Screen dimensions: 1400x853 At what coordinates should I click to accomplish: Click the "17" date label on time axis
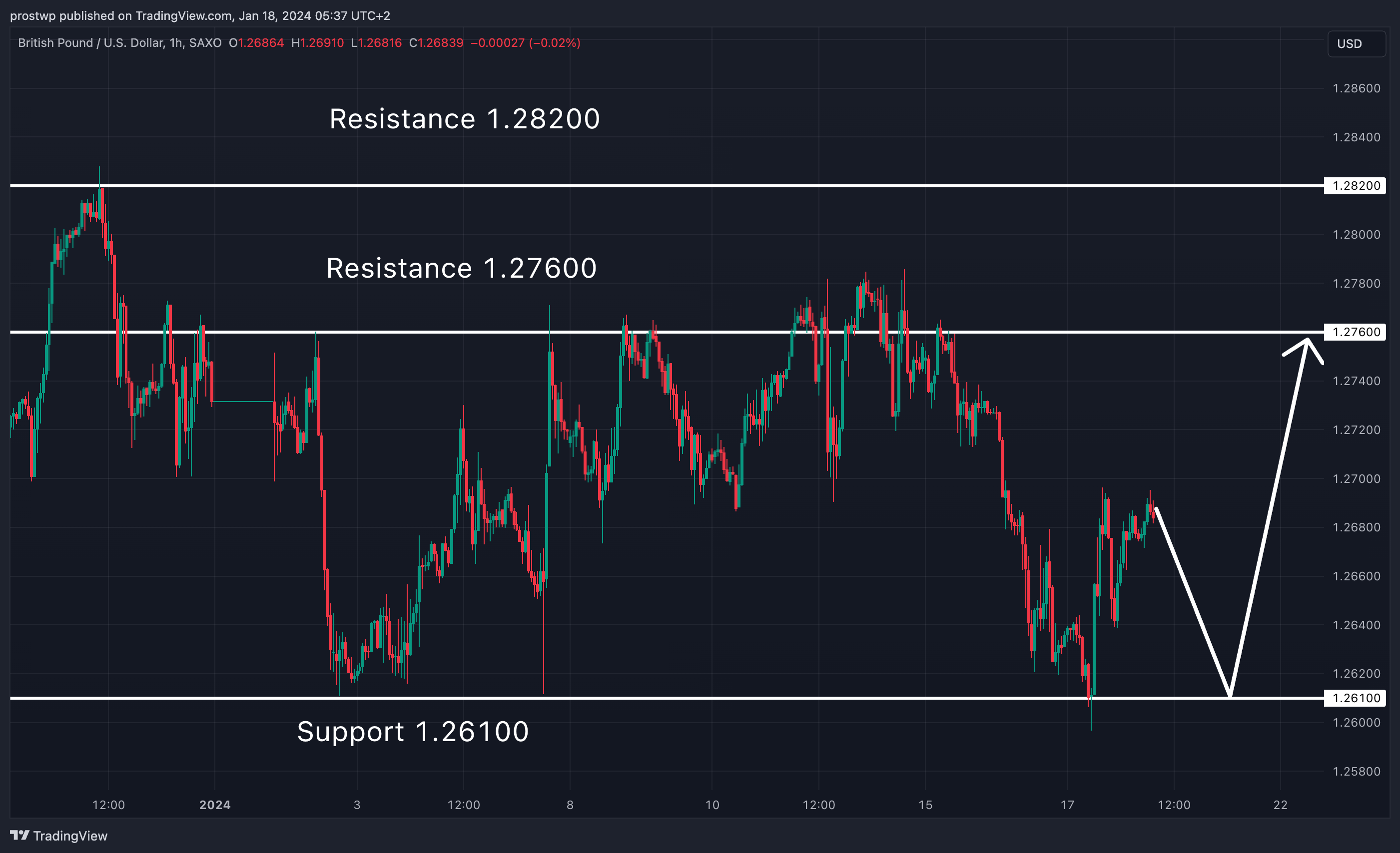coord(1068,805)
